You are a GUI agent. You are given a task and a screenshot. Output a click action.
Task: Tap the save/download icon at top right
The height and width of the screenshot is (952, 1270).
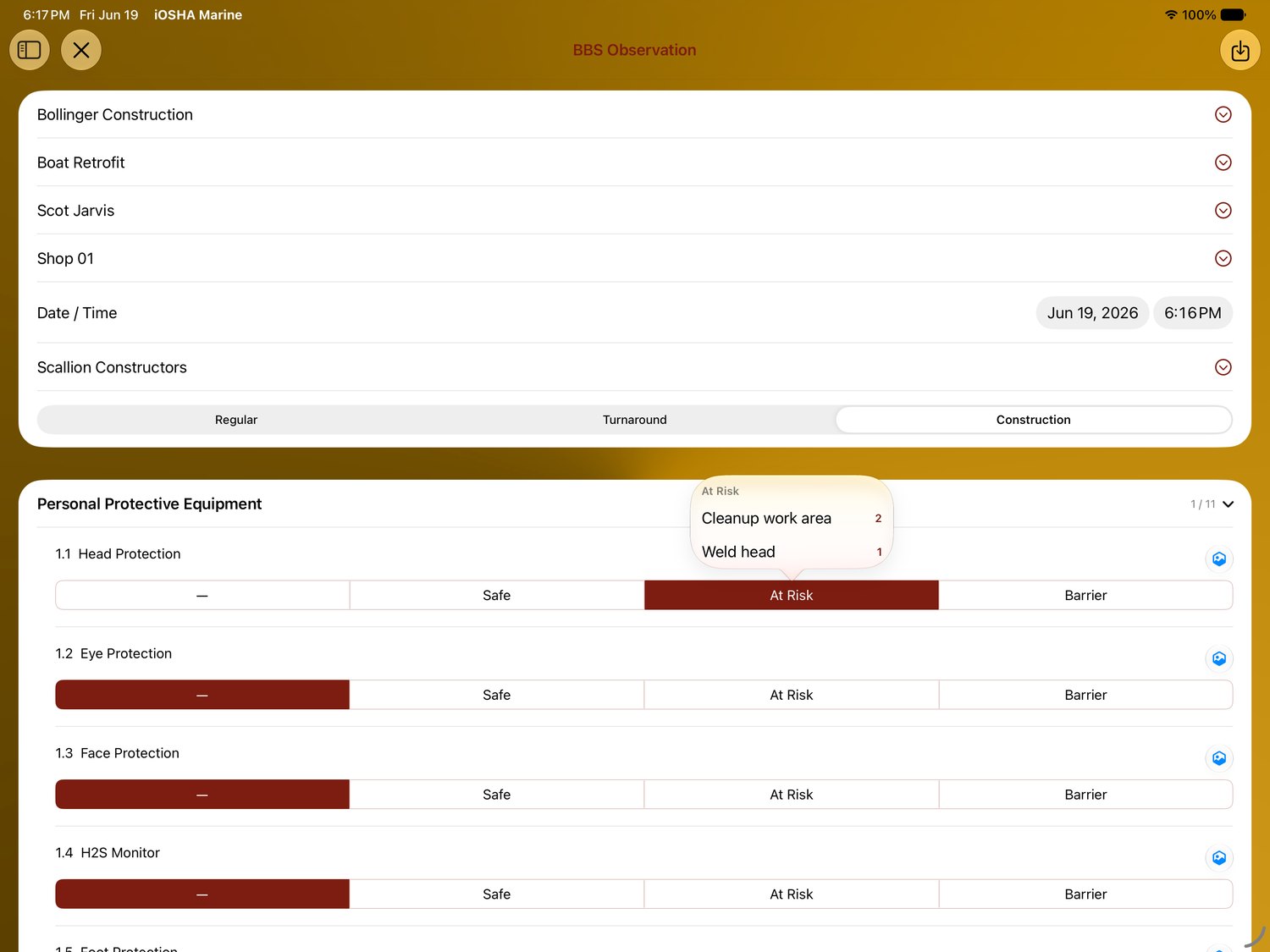1240,51
